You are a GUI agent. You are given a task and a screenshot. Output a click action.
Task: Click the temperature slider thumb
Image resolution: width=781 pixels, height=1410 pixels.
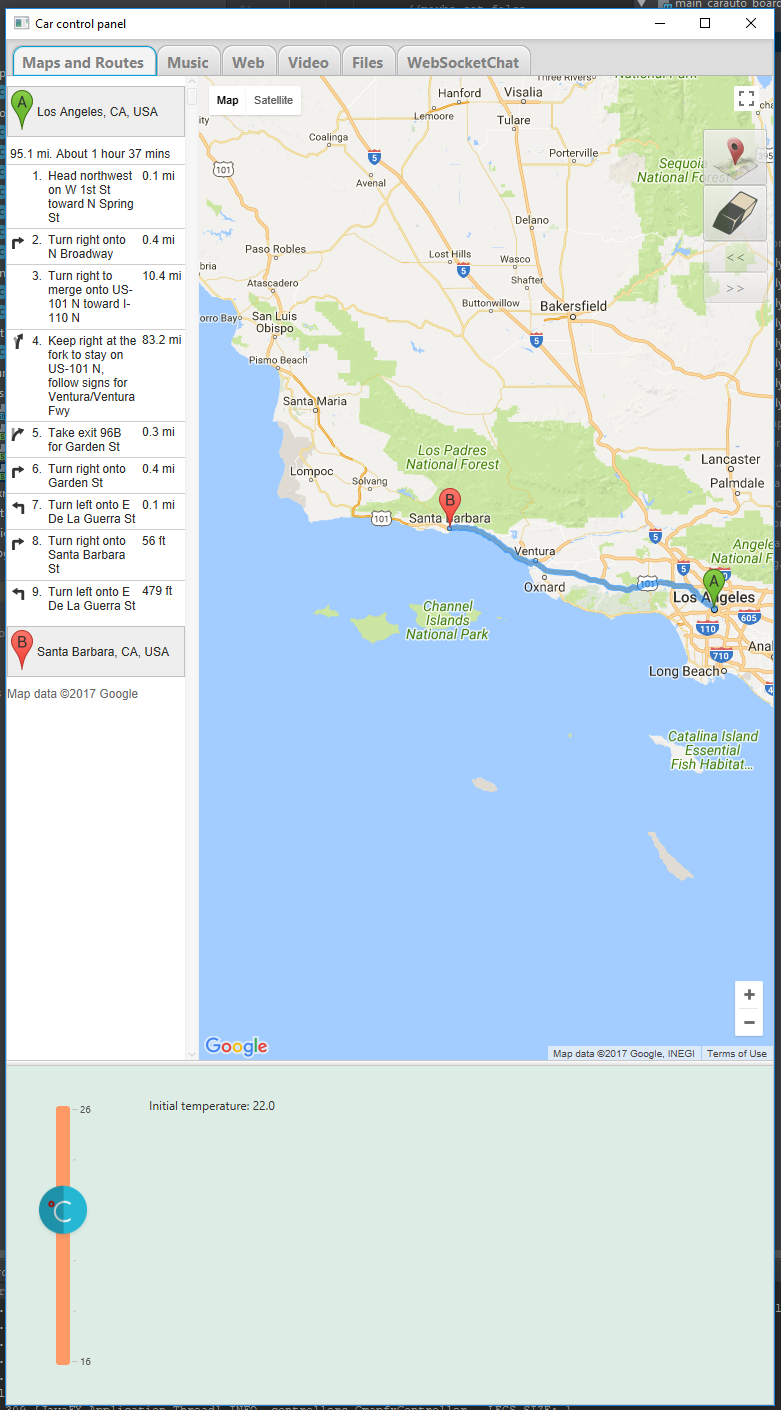[63, 1210]
